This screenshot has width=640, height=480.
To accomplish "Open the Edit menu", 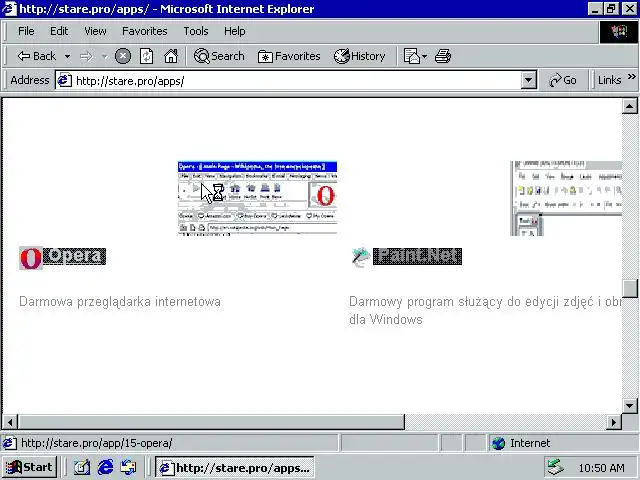I will click(x=59, y=31).
